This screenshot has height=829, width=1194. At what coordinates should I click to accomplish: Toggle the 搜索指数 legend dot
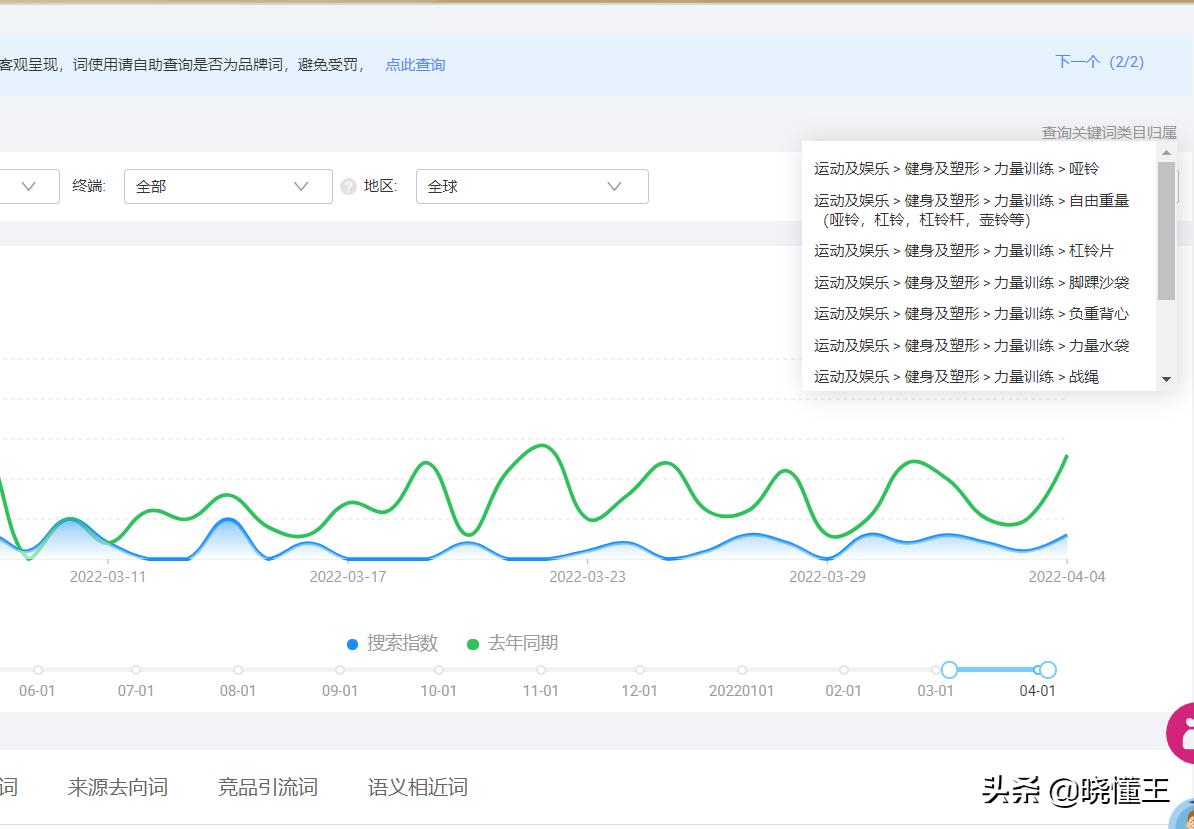[x=352, y=644]
